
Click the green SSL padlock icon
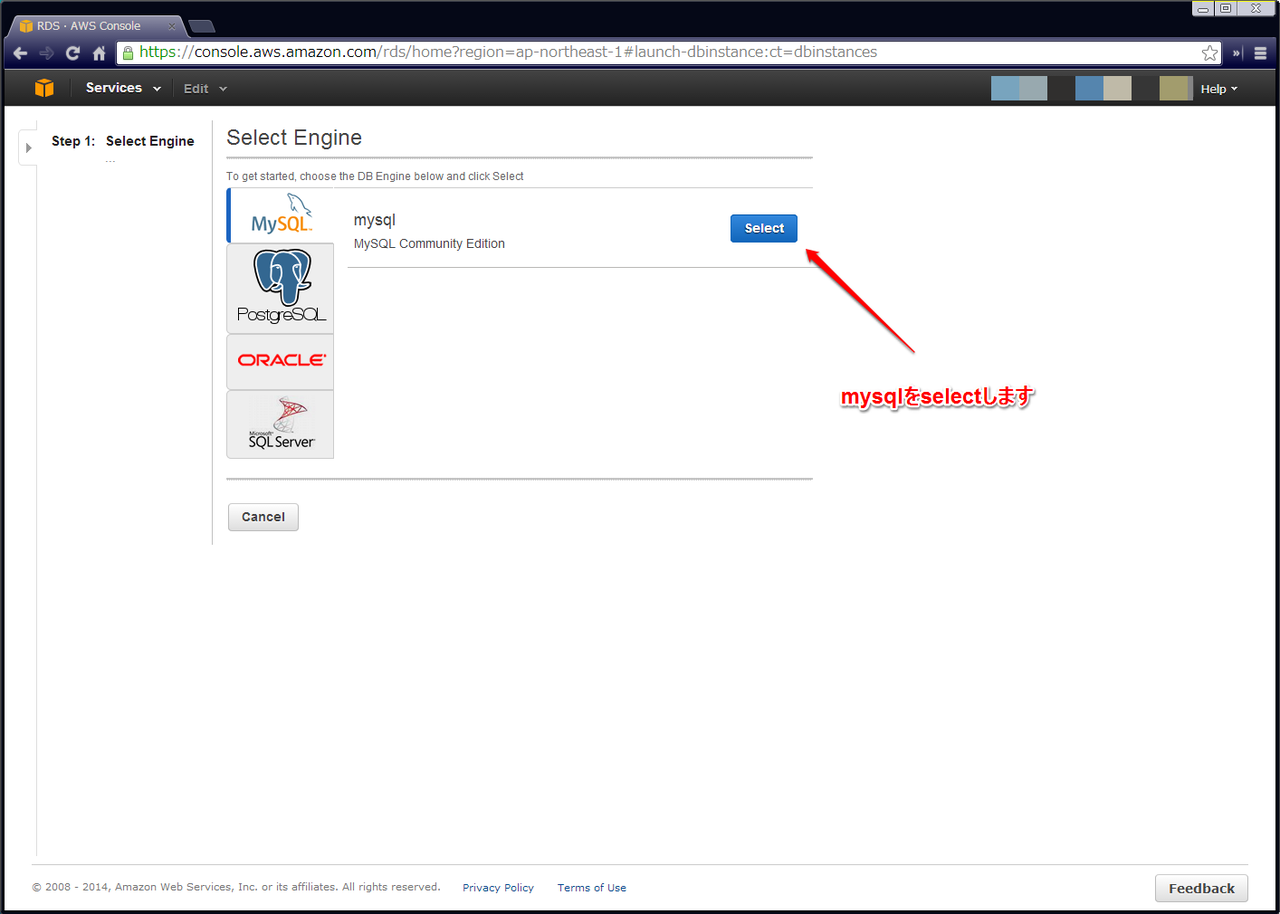click(128, 53)
